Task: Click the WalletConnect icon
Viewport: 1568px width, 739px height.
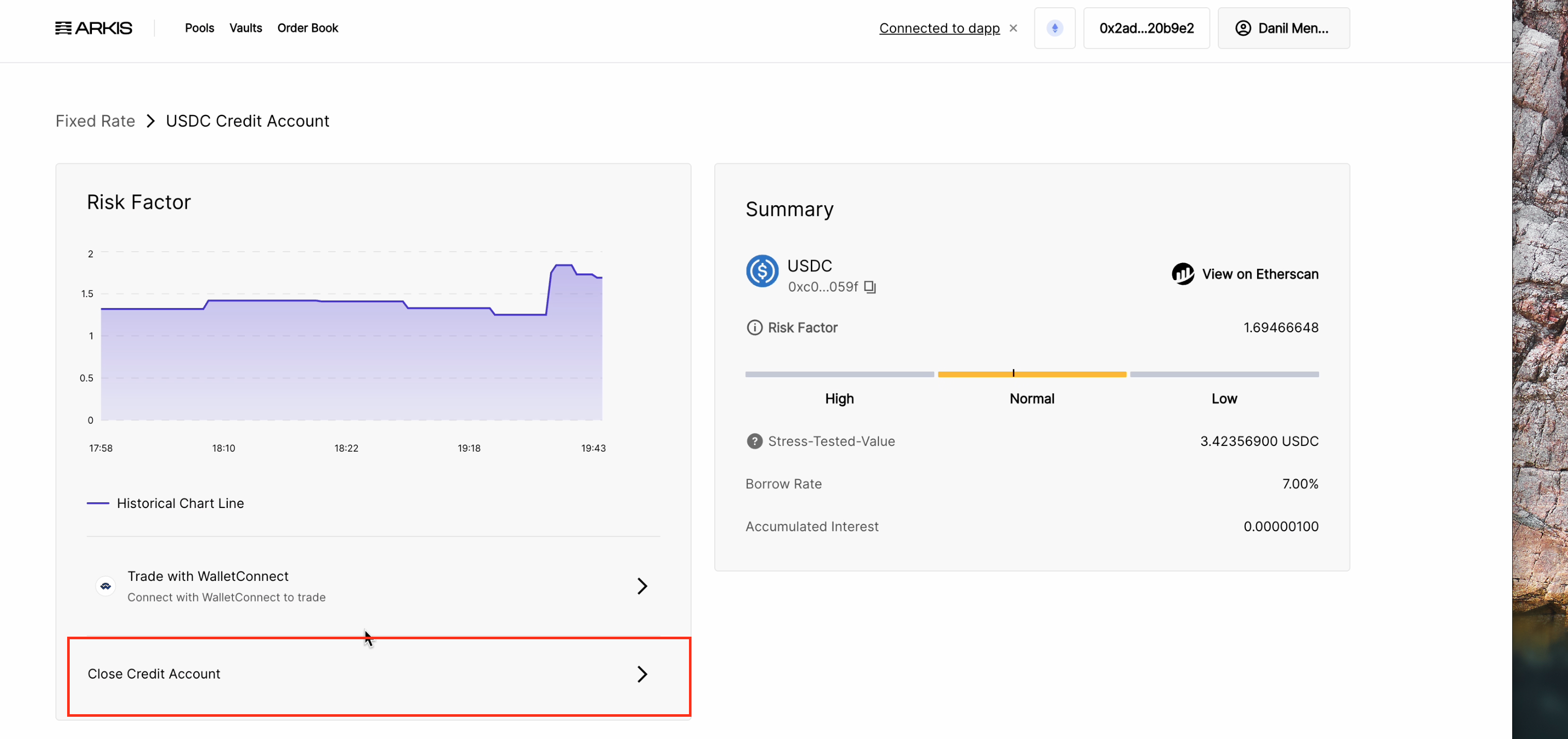Action: 106,586
